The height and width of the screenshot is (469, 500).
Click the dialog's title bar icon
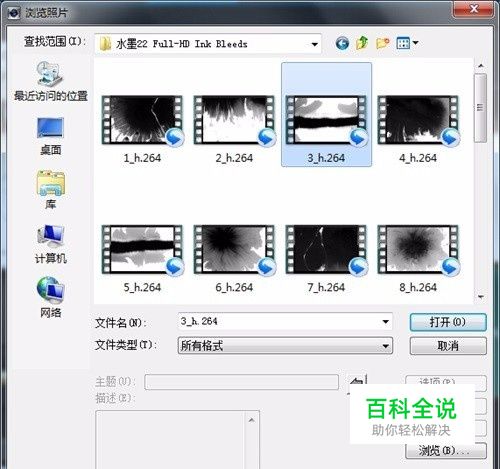coord(14,13)
